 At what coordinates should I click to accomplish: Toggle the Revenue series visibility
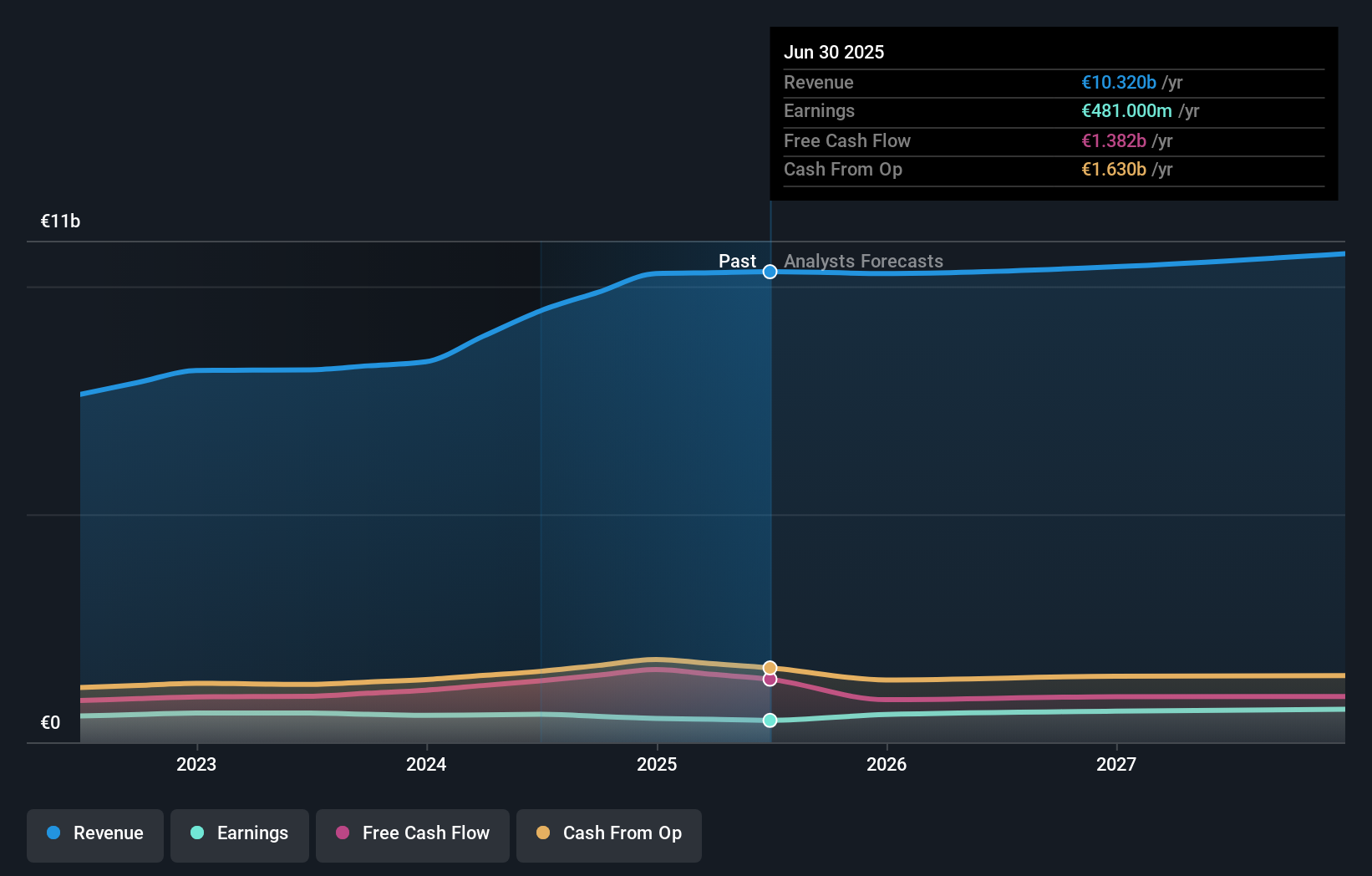point(94,835)
